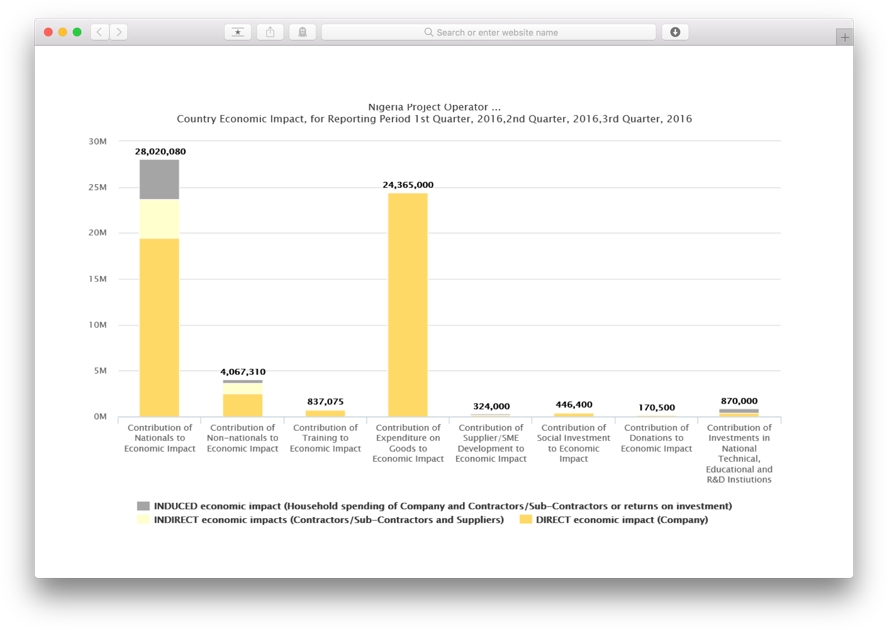Select the orange direct segment of Nationals bar
Image resolution: width=888 pixels, height=631 pixels.
(x=160, y=327)
